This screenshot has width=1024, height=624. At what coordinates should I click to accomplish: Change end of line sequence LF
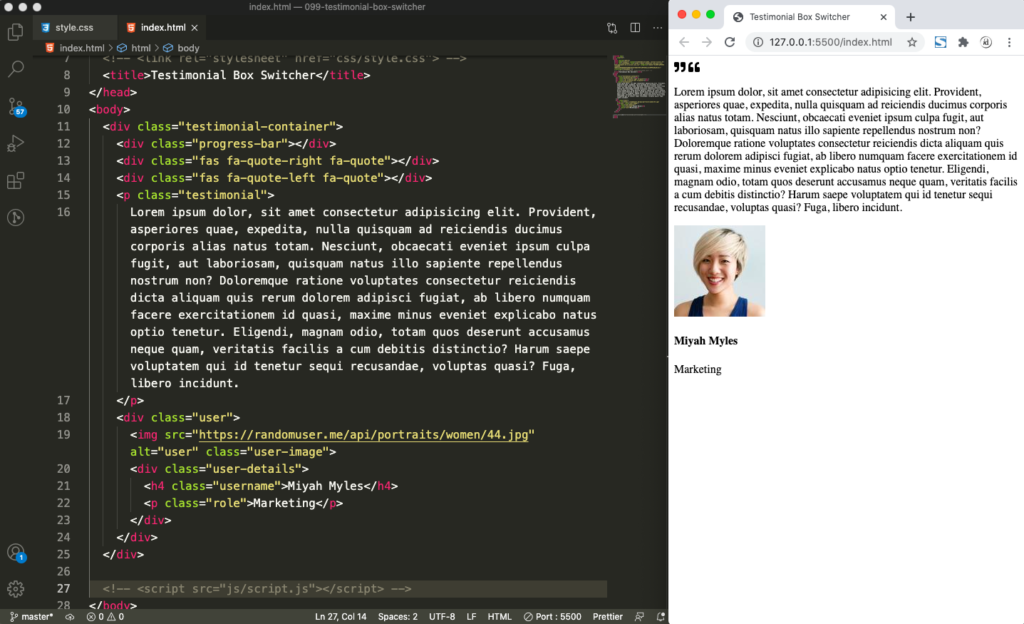[x=472, y=616]
